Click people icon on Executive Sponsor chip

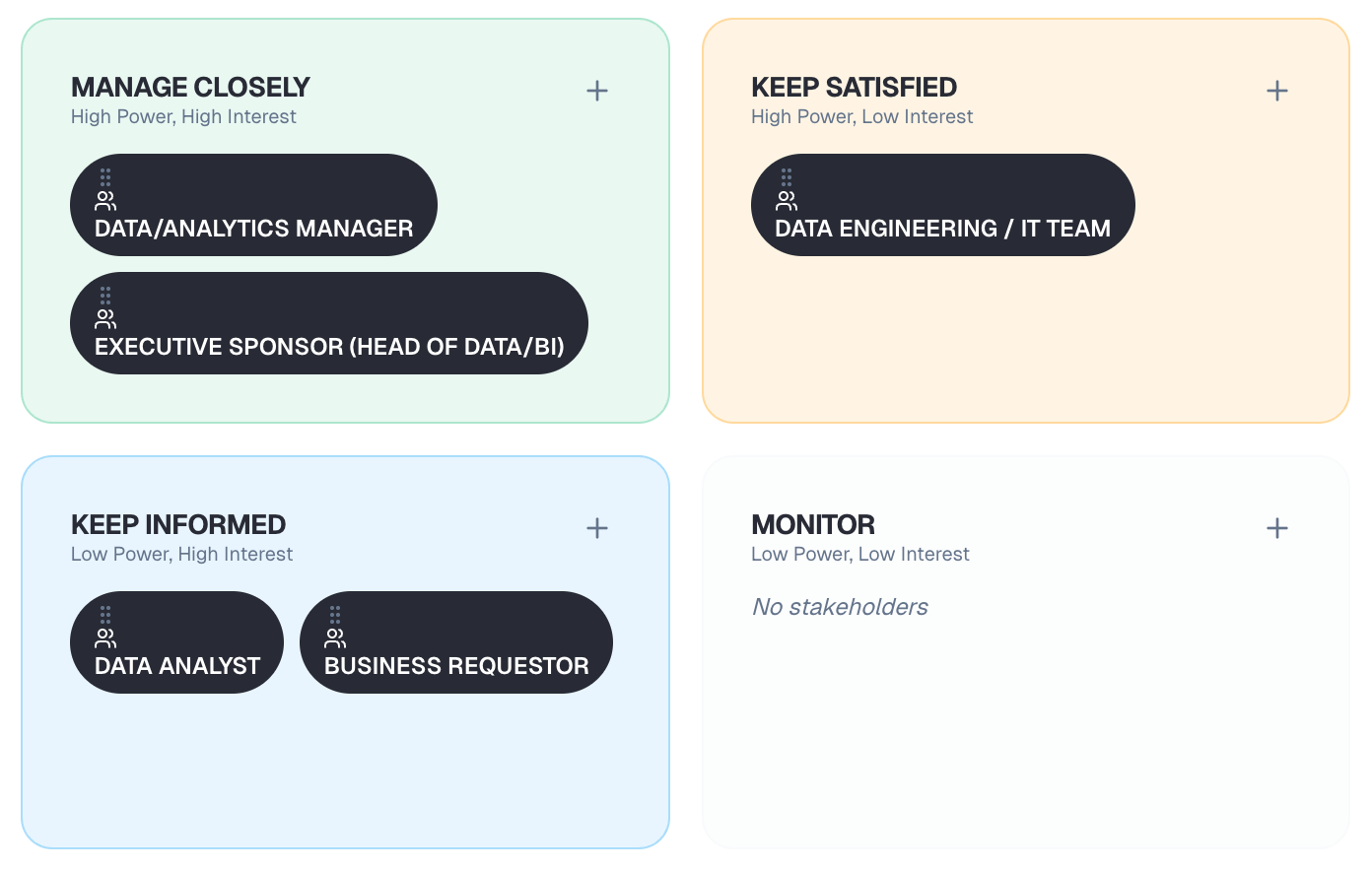pyautogui.click(x=105, y=319)
